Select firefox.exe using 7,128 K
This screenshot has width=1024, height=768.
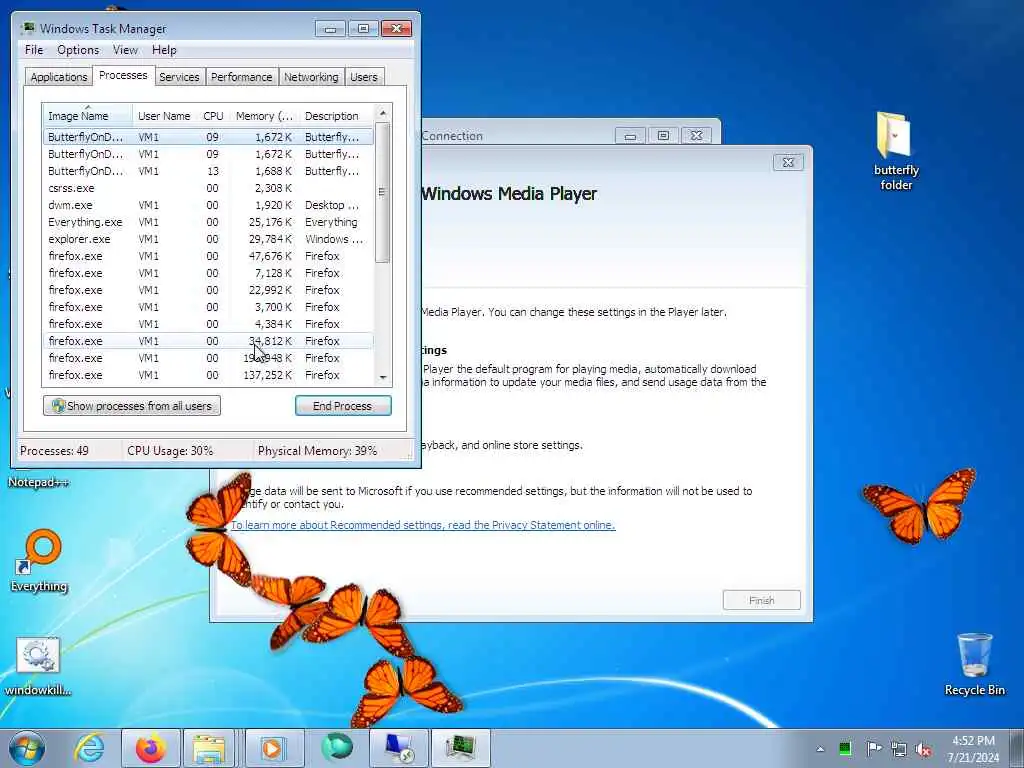click(x=209, y=273)
